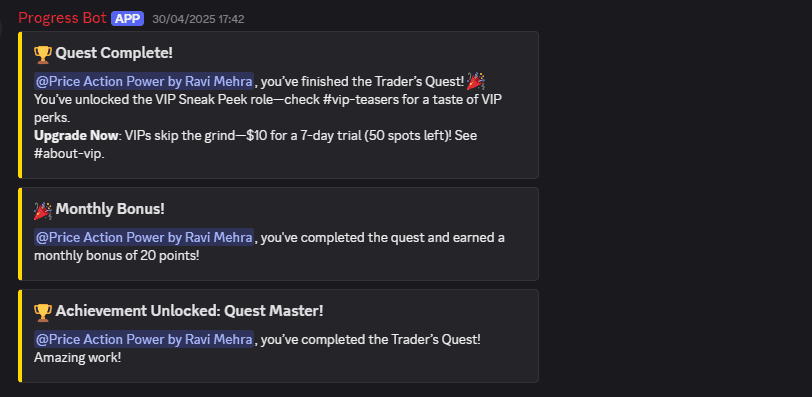This screenshot has height=397, width=812.
Task: Click the 30/04/2025 17:42 message timestamp
Action: [x=198, y=19]
